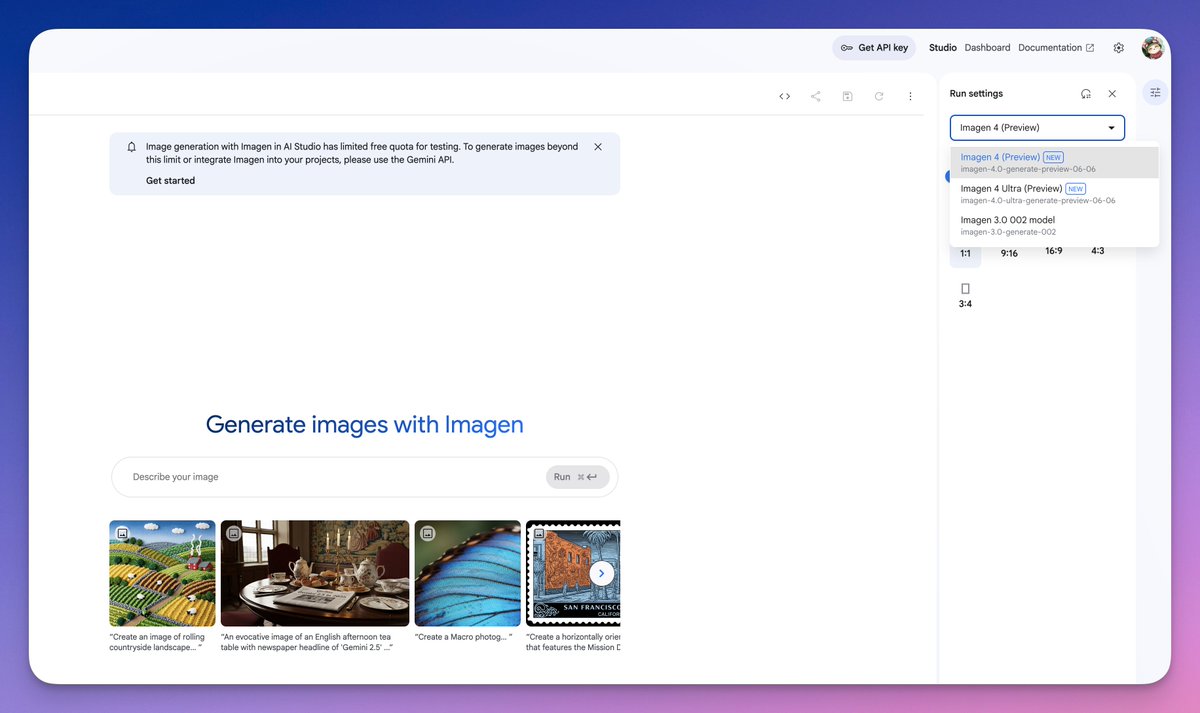The width and height of the screenshot is (1200, 713).
Task: Click the 'Create a horizontally orie' caption
Action: 573,642
